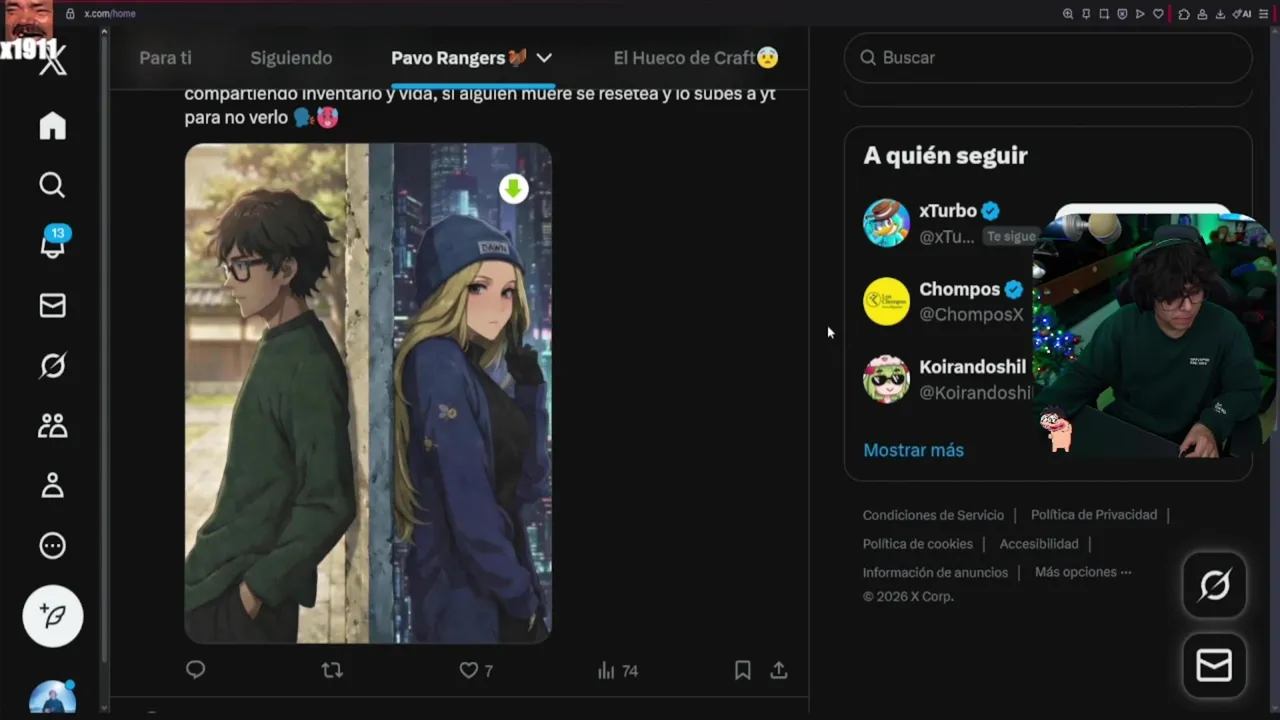Select the Pavo Rangers tab
1280x720 pixels.
point(459,58)
